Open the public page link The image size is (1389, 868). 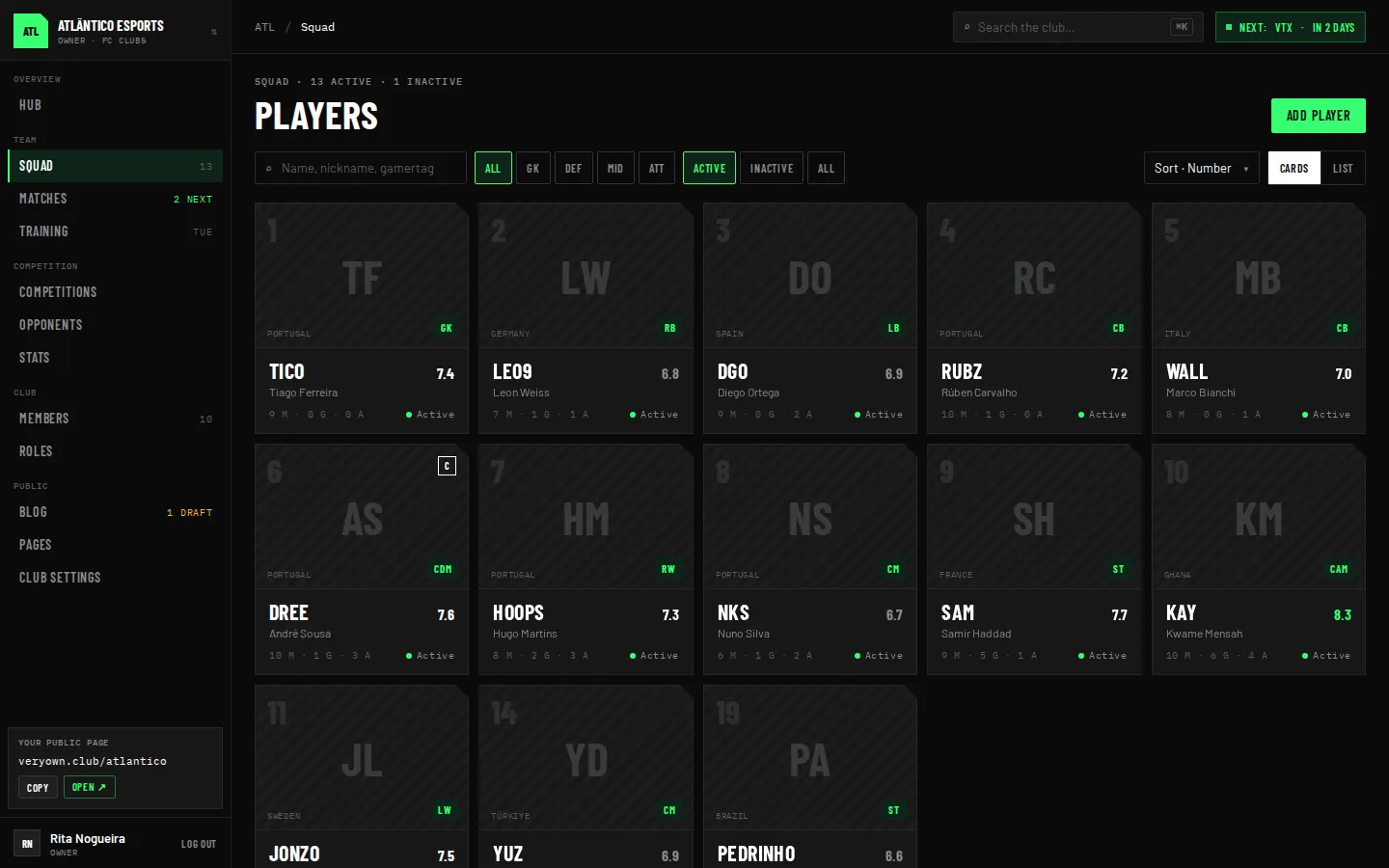[x=89, y=787]
